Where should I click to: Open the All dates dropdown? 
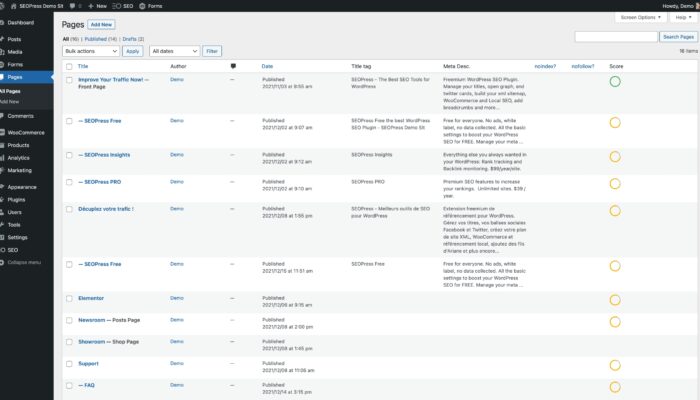(x=174, y=51)
